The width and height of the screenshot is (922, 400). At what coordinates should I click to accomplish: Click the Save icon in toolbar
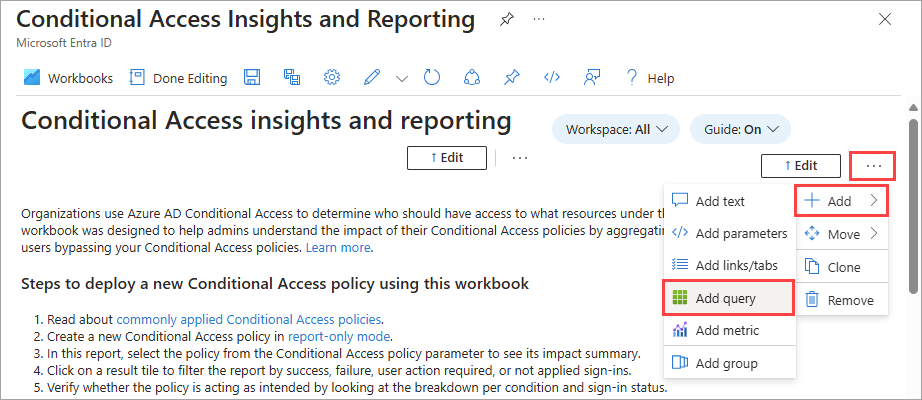point(253,77)
